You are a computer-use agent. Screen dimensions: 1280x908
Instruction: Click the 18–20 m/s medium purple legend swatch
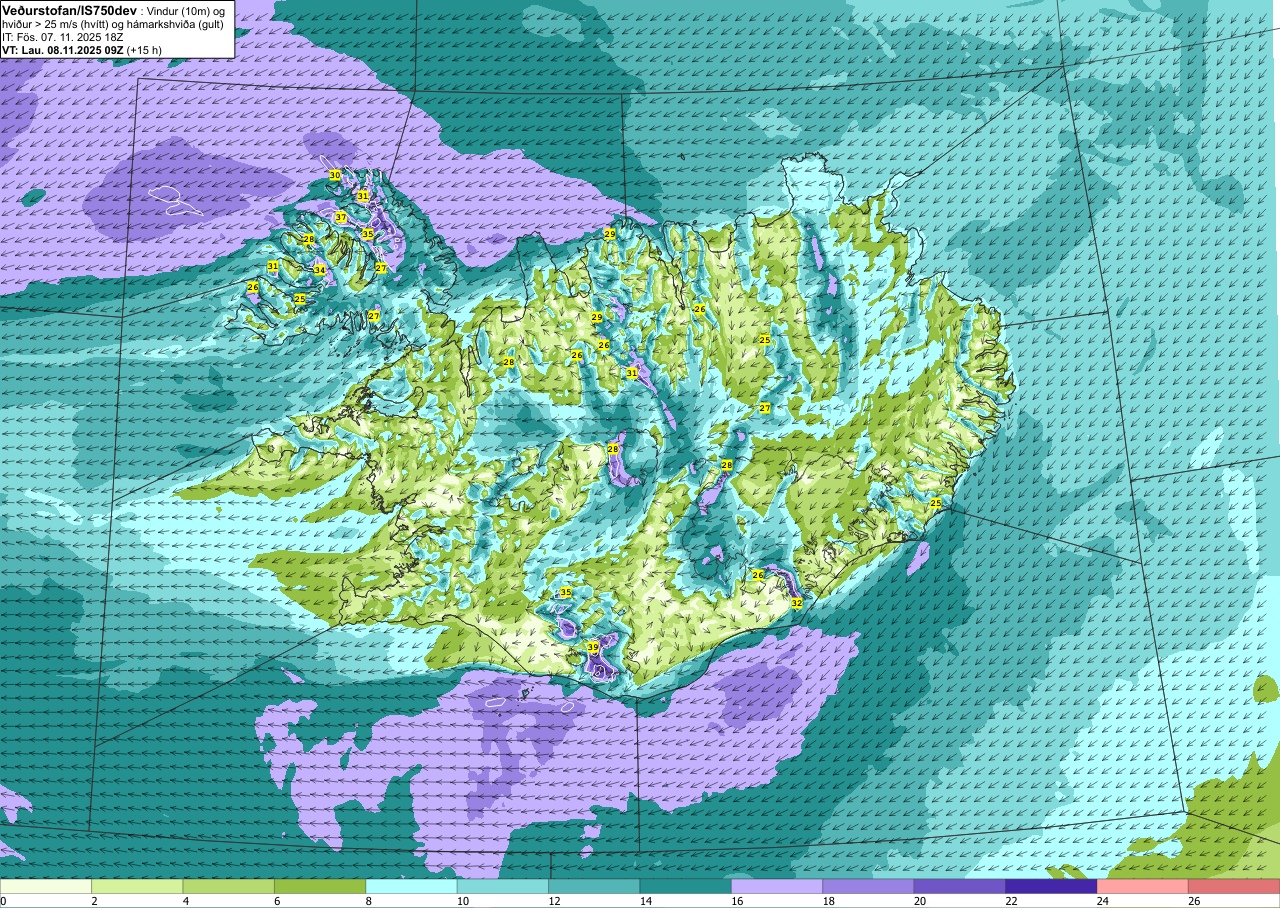pyautogui.click(x=868, y=886)
